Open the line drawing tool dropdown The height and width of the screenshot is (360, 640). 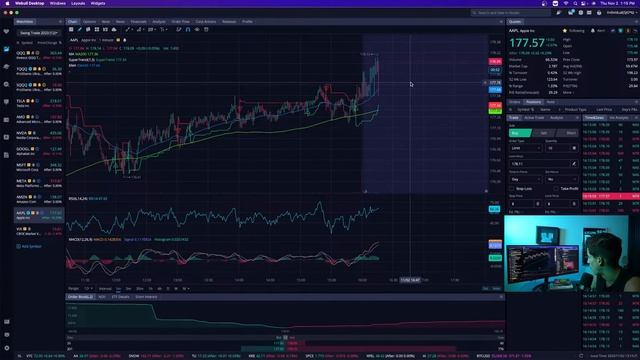(128, 29)
